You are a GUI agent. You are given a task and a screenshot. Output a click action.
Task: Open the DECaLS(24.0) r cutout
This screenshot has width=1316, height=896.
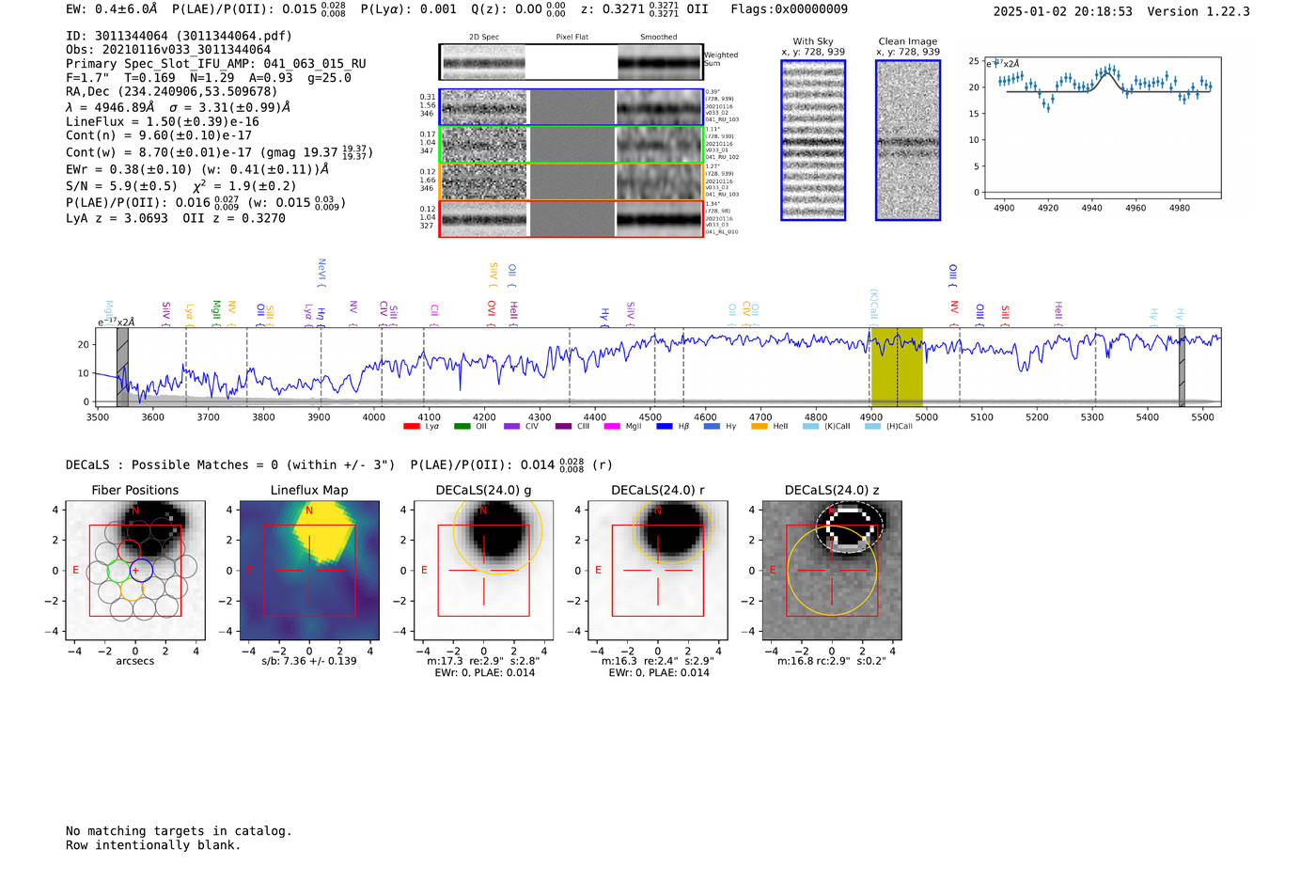point(658,570)
